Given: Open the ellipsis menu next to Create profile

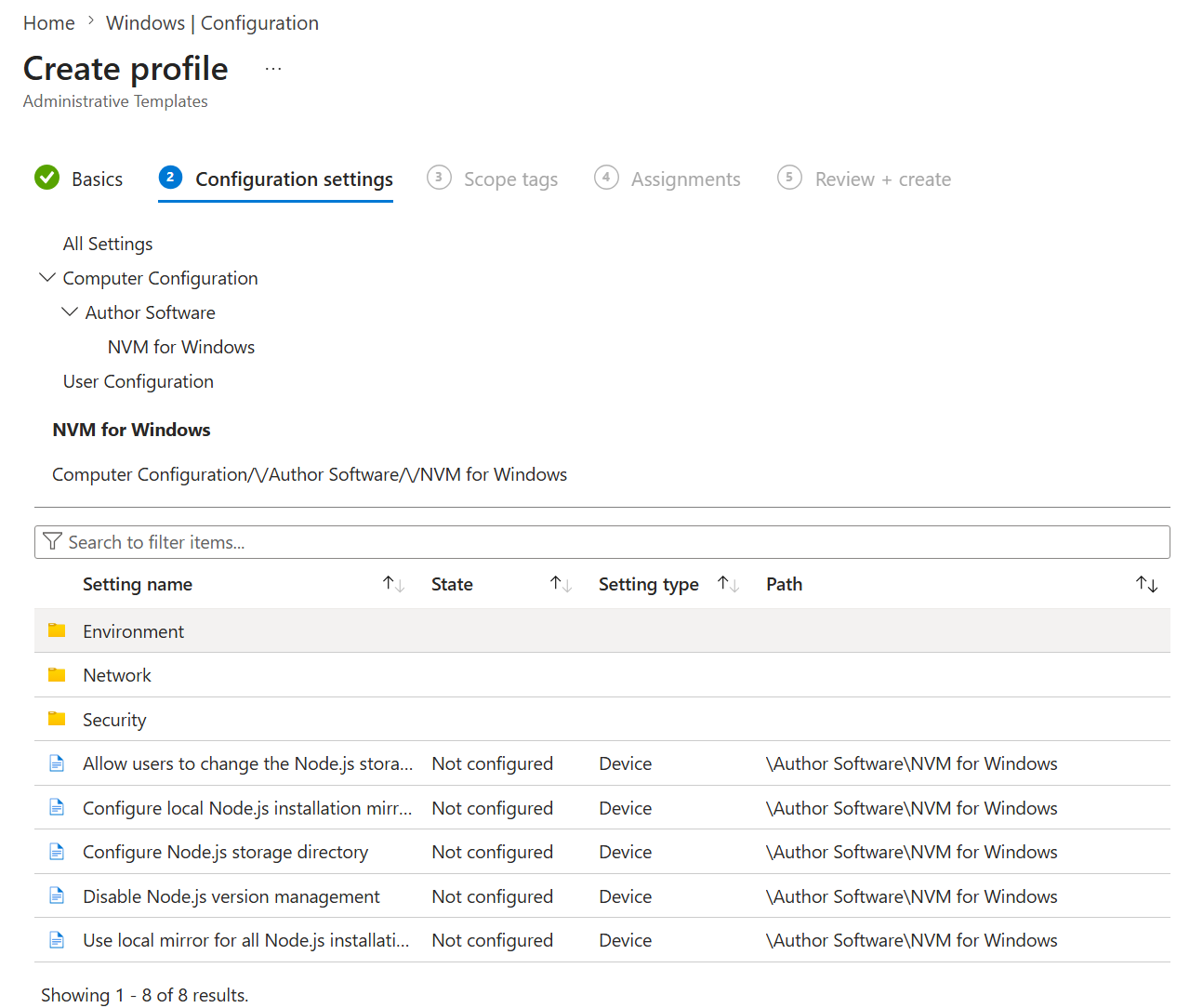Looking at the screenshot, I should (x=272, y=69).
